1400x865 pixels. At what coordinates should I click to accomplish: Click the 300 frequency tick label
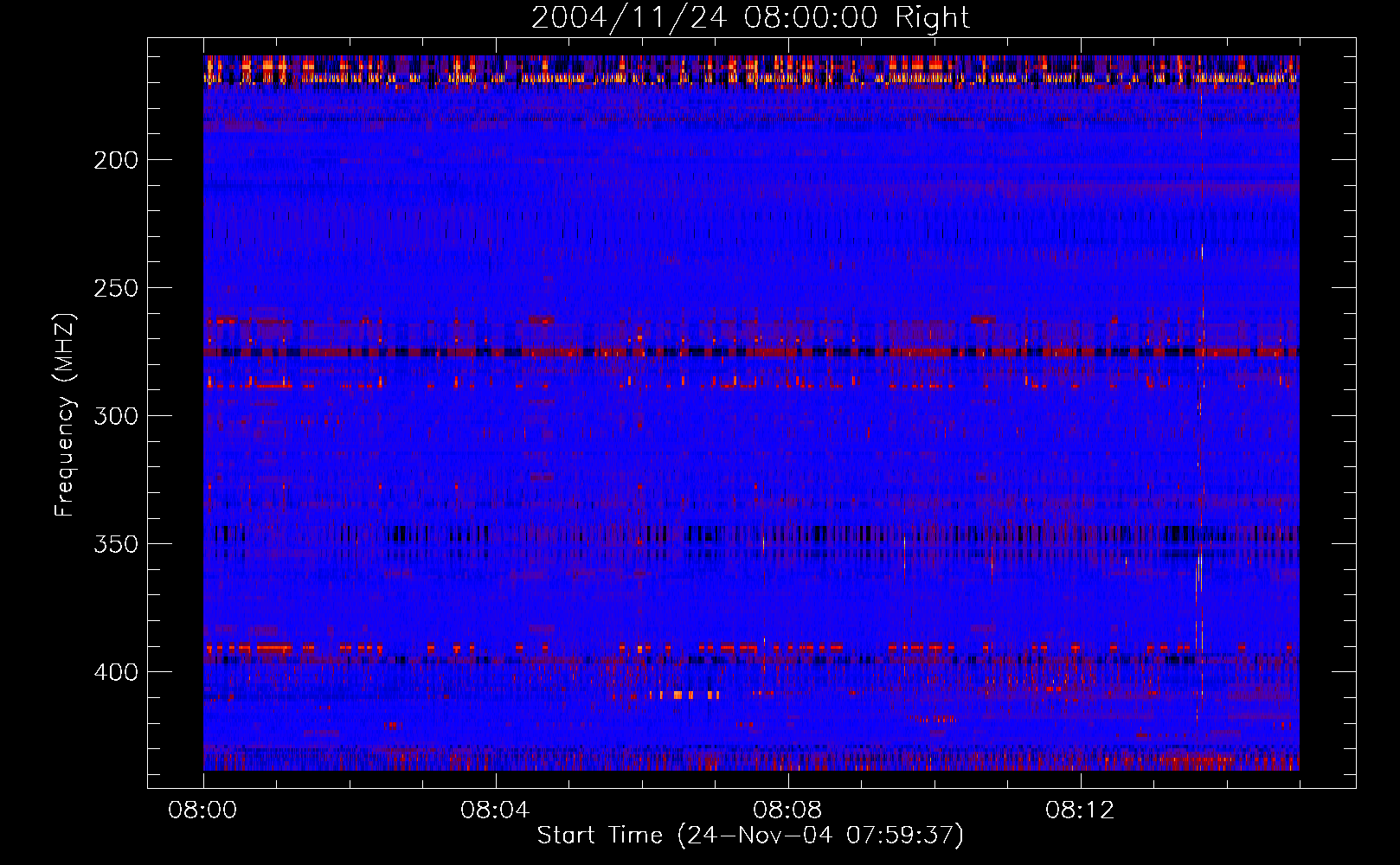point(116,416)
